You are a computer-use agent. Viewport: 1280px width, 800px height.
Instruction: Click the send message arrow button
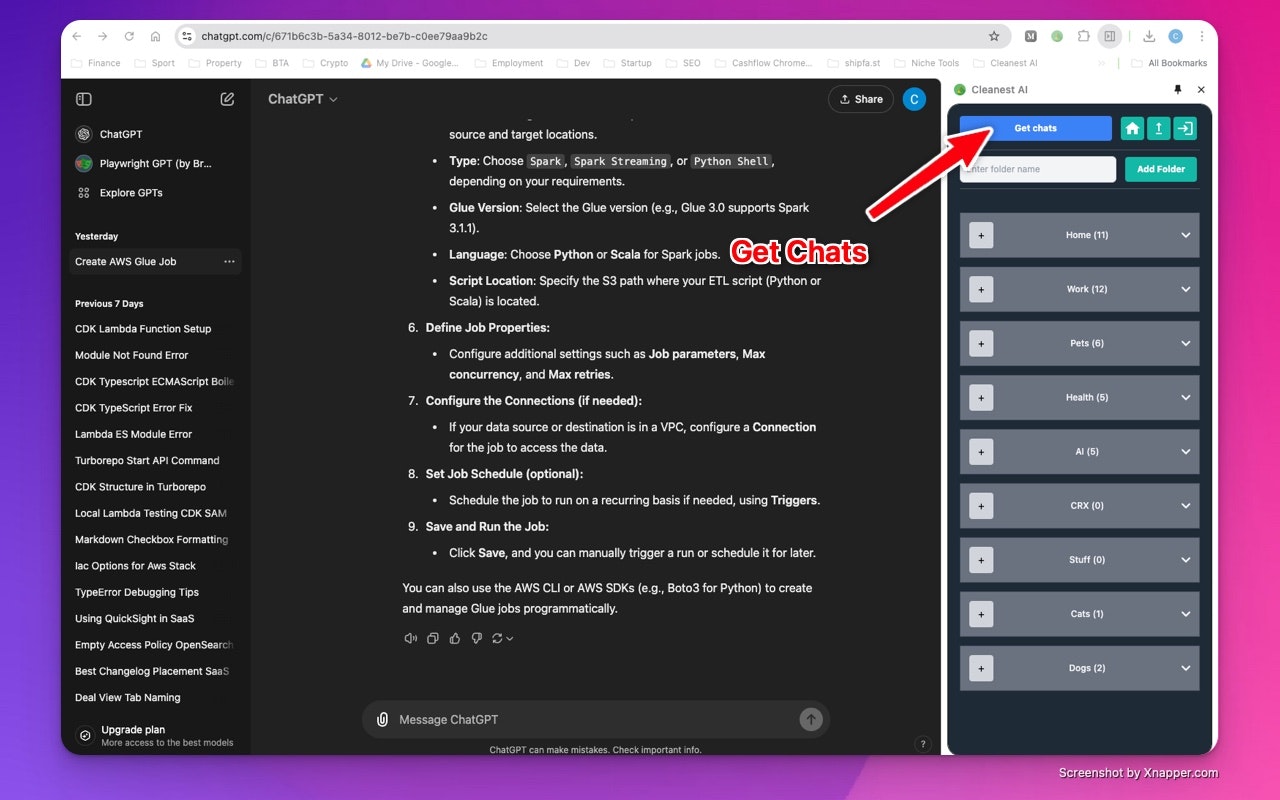(x=811, y=719)
